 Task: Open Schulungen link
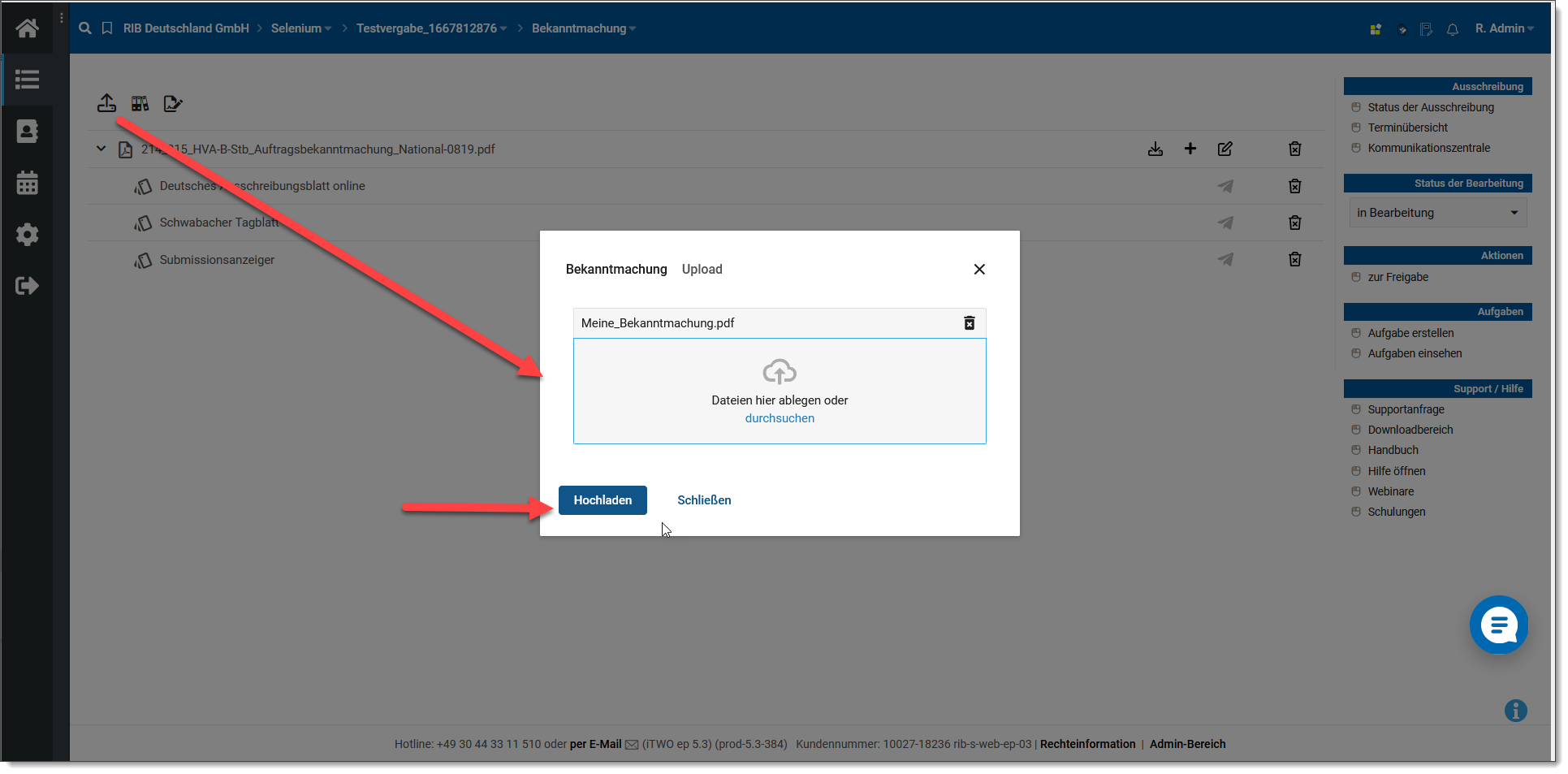pos(1397,512)
